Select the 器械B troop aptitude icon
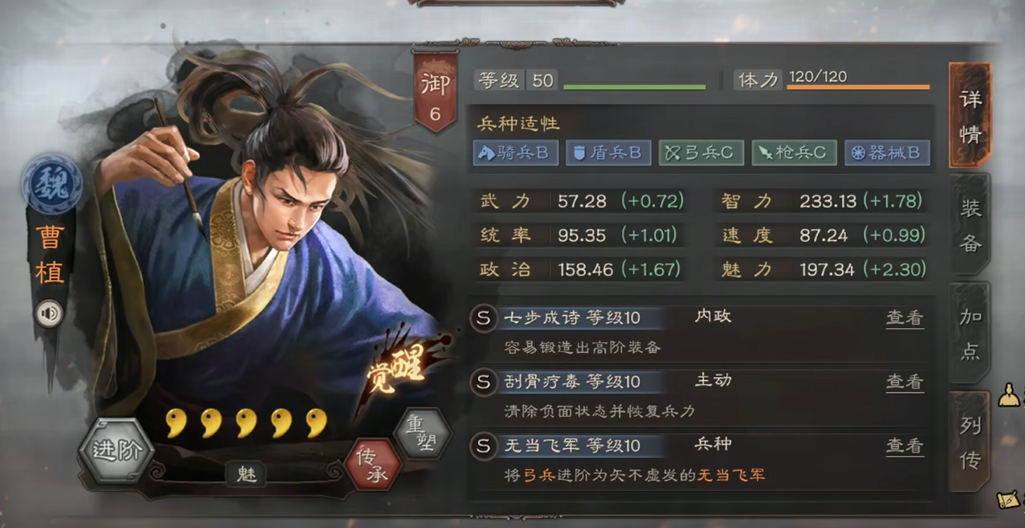 (887, 153)
